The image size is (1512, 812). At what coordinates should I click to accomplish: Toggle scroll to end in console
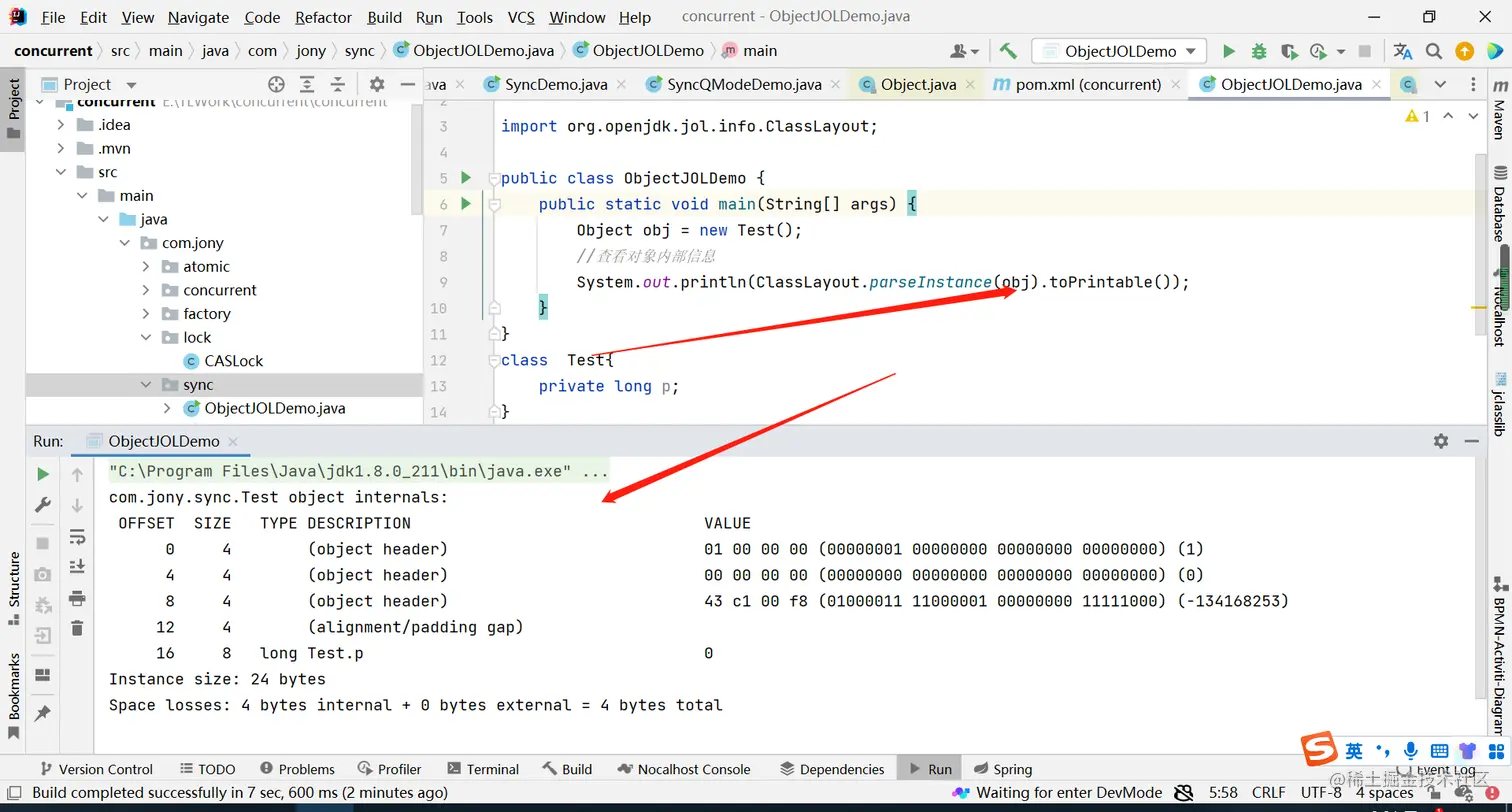(x=77, y=567)
